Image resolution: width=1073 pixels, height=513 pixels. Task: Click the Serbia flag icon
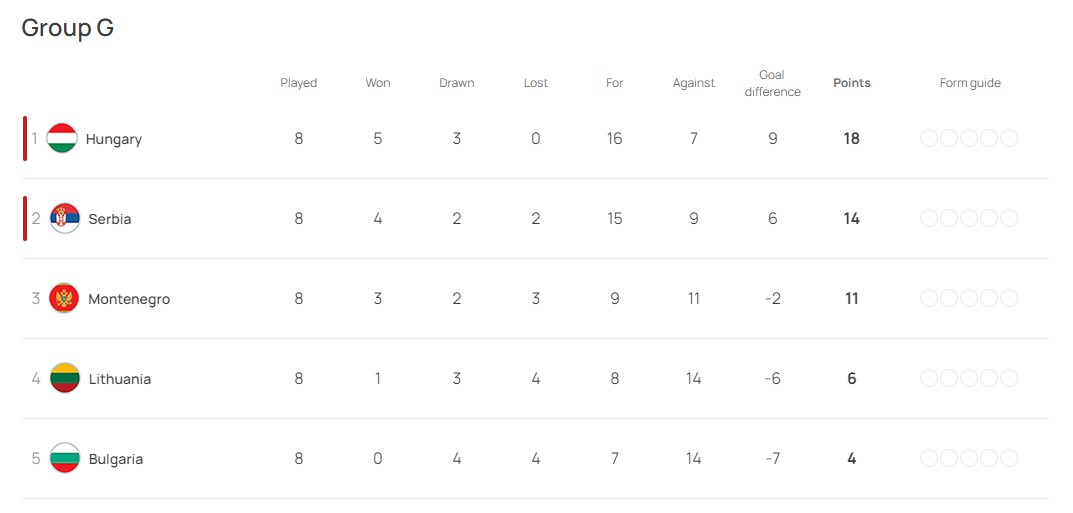pyautogui.click(x=65, y=219)
